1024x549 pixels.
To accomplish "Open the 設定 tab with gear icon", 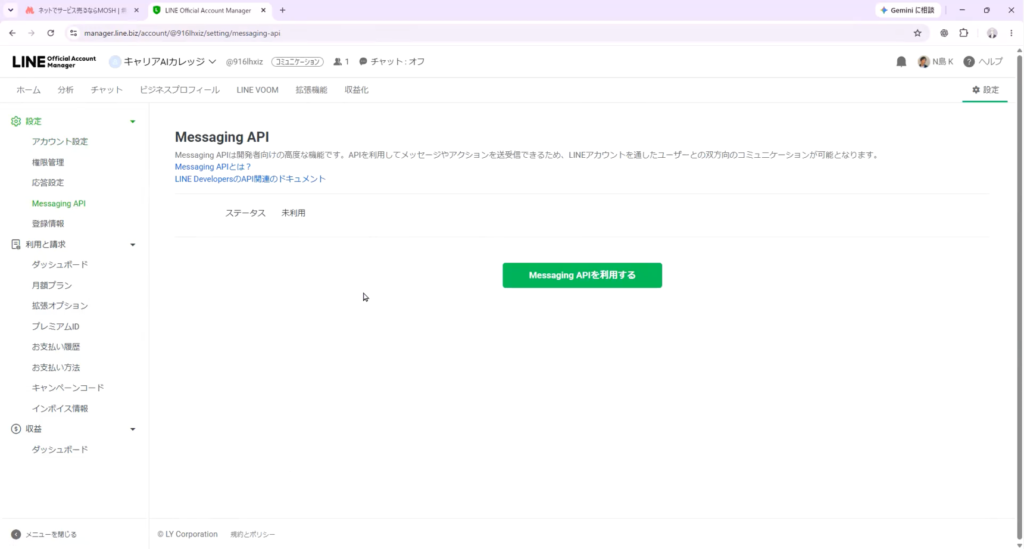I will pos(985,90).
